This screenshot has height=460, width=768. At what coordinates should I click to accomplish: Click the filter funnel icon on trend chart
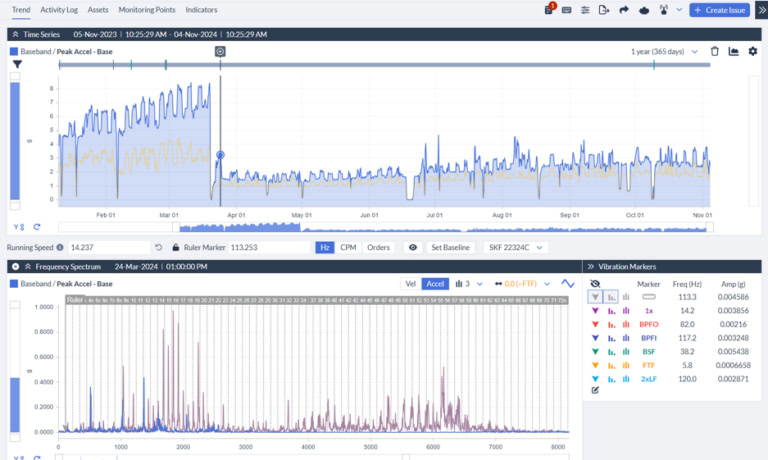click(17, 64)
